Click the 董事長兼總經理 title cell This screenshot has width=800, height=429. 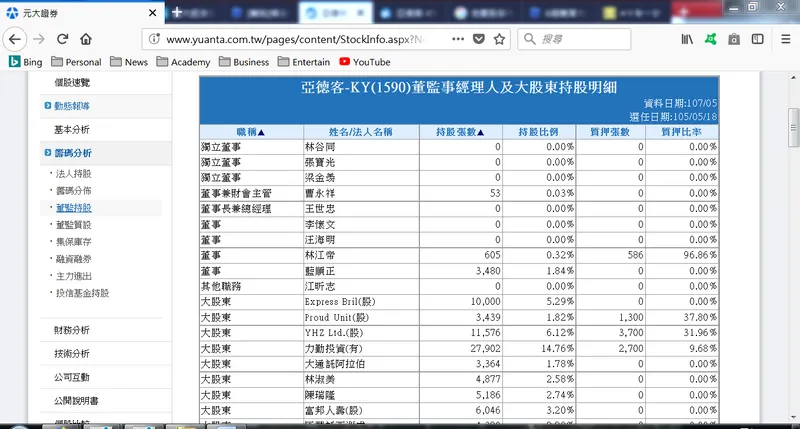click(x=252, y=209)
